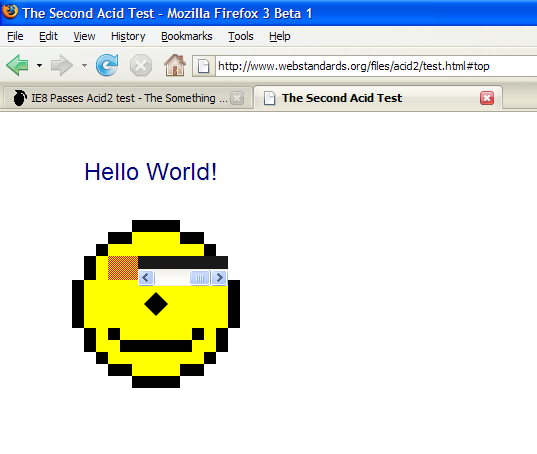The height and width of the screenshot is (454, 537).
Task: Open the Bookmarks menu
Action: click(x=187, y=36)
